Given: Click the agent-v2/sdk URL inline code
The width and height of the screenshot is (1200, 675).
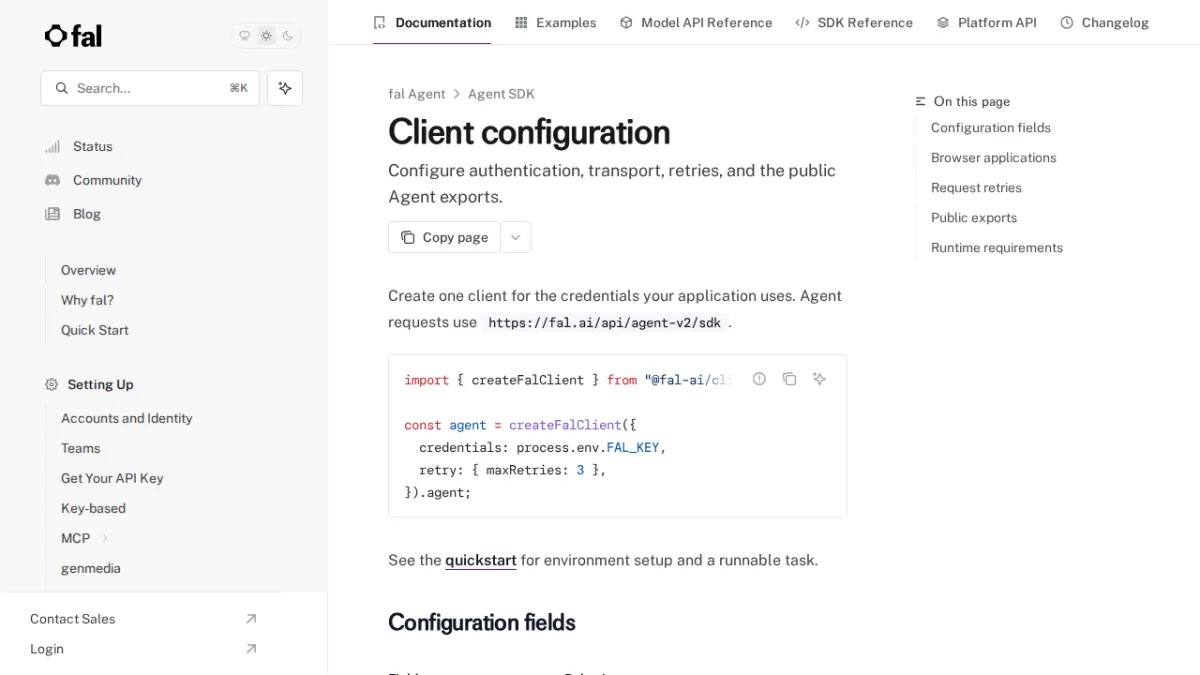Looking at the screenshot, I should point(604,323).
